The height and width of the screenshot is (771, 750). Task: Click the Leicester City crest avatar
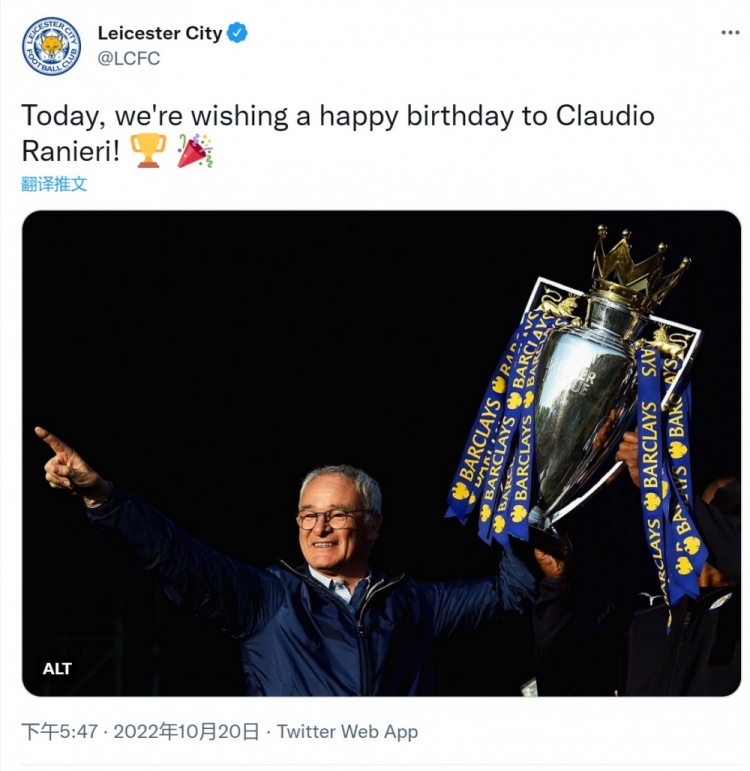[52, 45]
